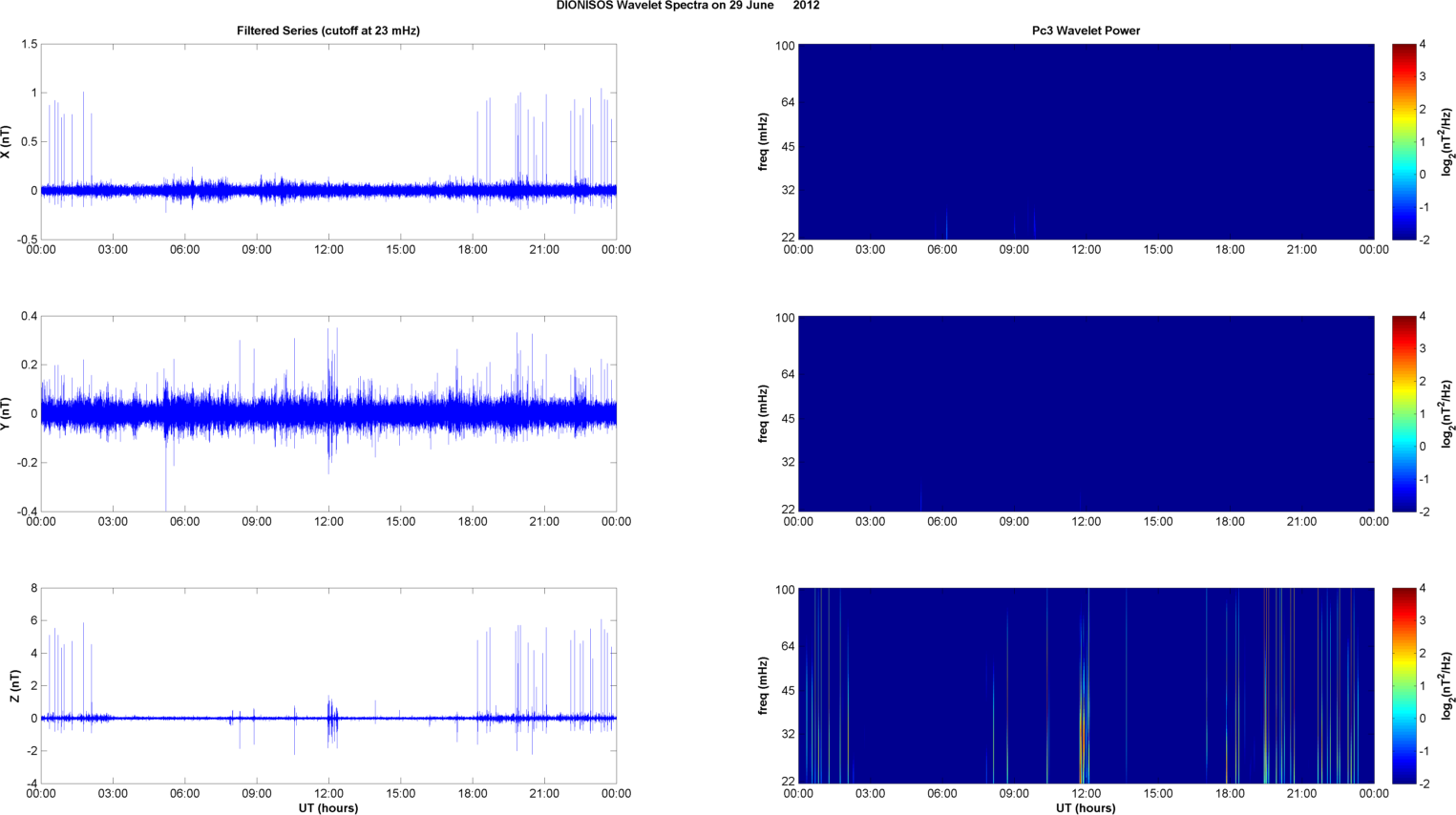Click the -0.5 tick on X (nT) axis
Viewport: 1456px width, 815px height.
click(x=27, y=240)
